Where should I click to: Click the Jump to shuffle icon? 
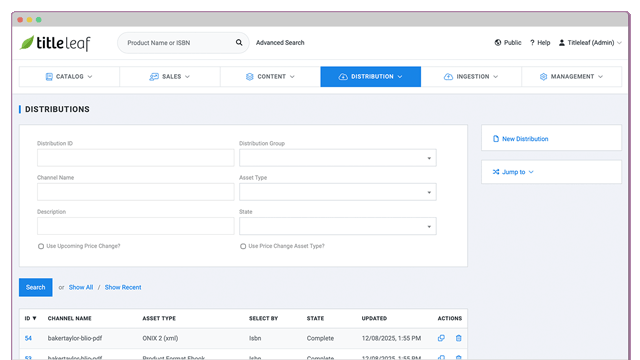(496, 172)
